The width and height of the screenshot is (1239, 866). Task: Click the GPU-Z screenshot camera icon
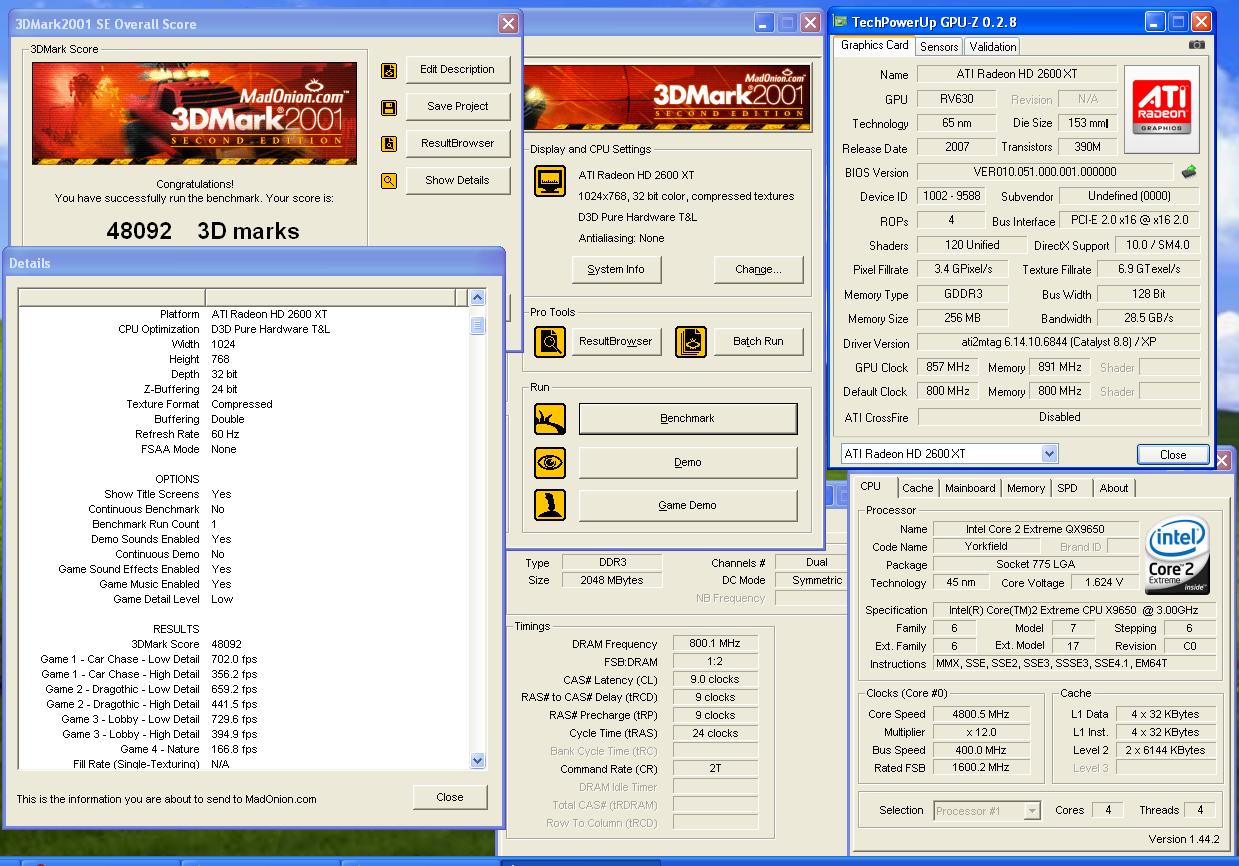[x=1197, y=45]
